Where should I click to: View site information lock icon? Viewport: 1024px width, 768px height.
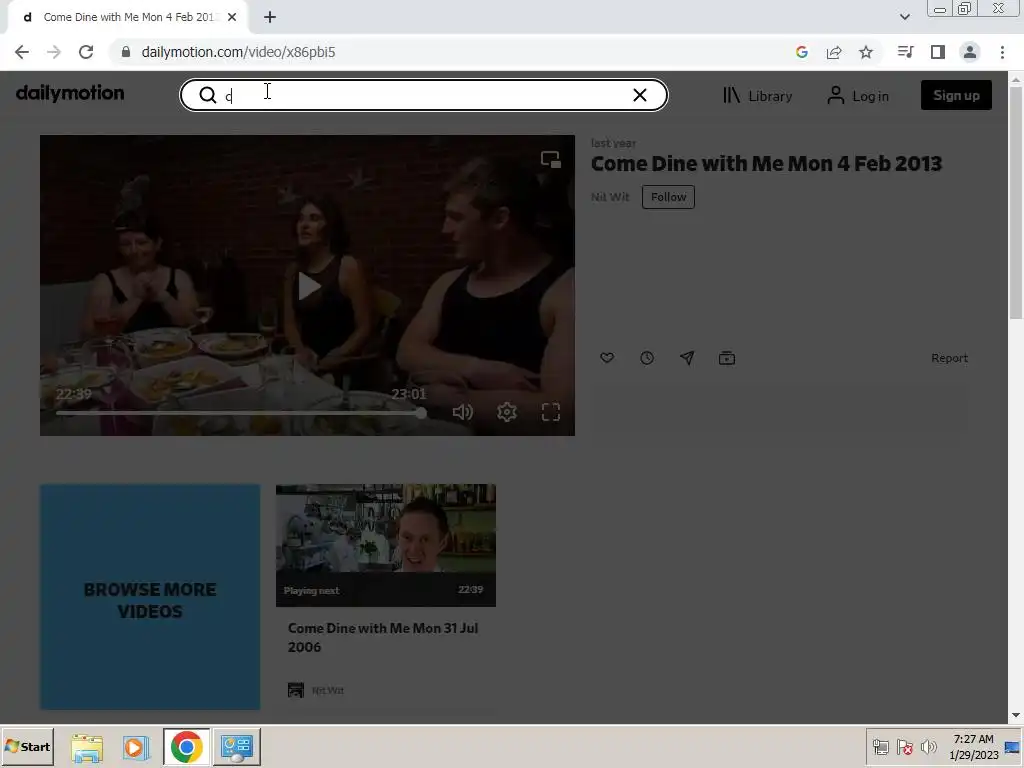click(126, 52)
